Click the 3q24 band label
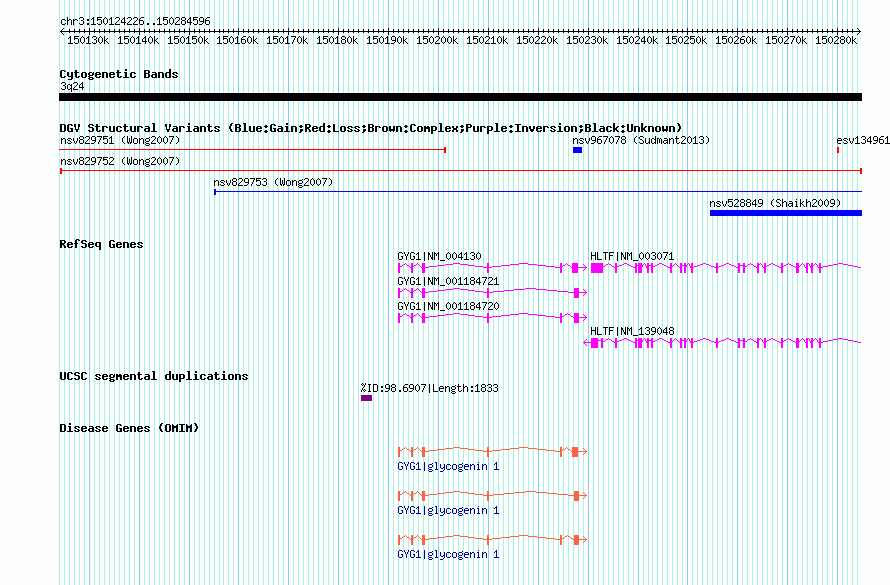Image resolution: width=890 pixels, height=585 pixels. [x=72, y=86]
